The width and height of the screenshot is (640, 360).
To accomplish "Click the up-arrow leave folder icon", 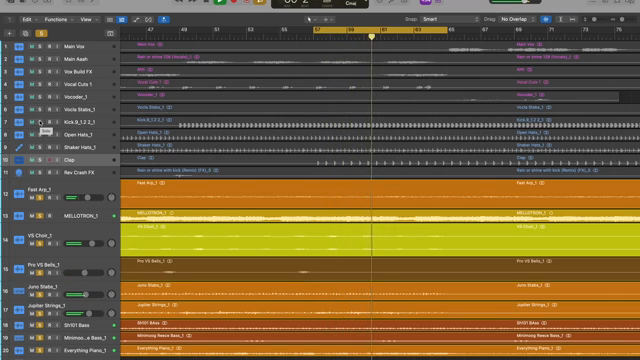I will pos(10,20).
